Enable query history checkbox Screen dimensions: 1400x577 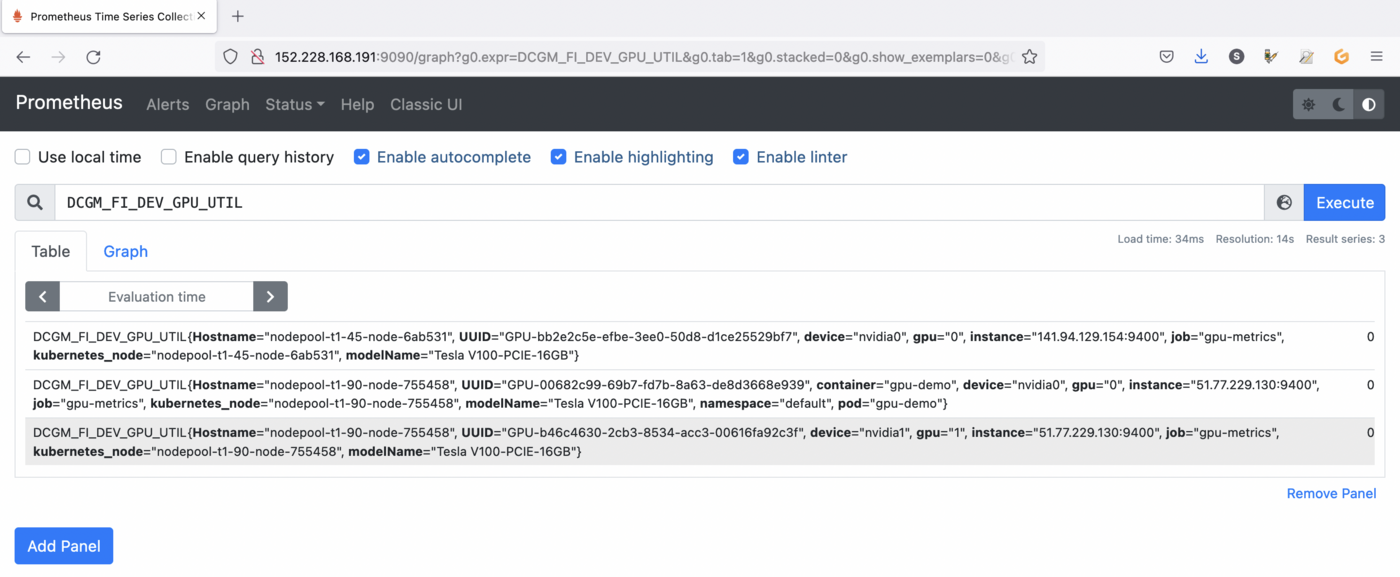click(169, 157)
